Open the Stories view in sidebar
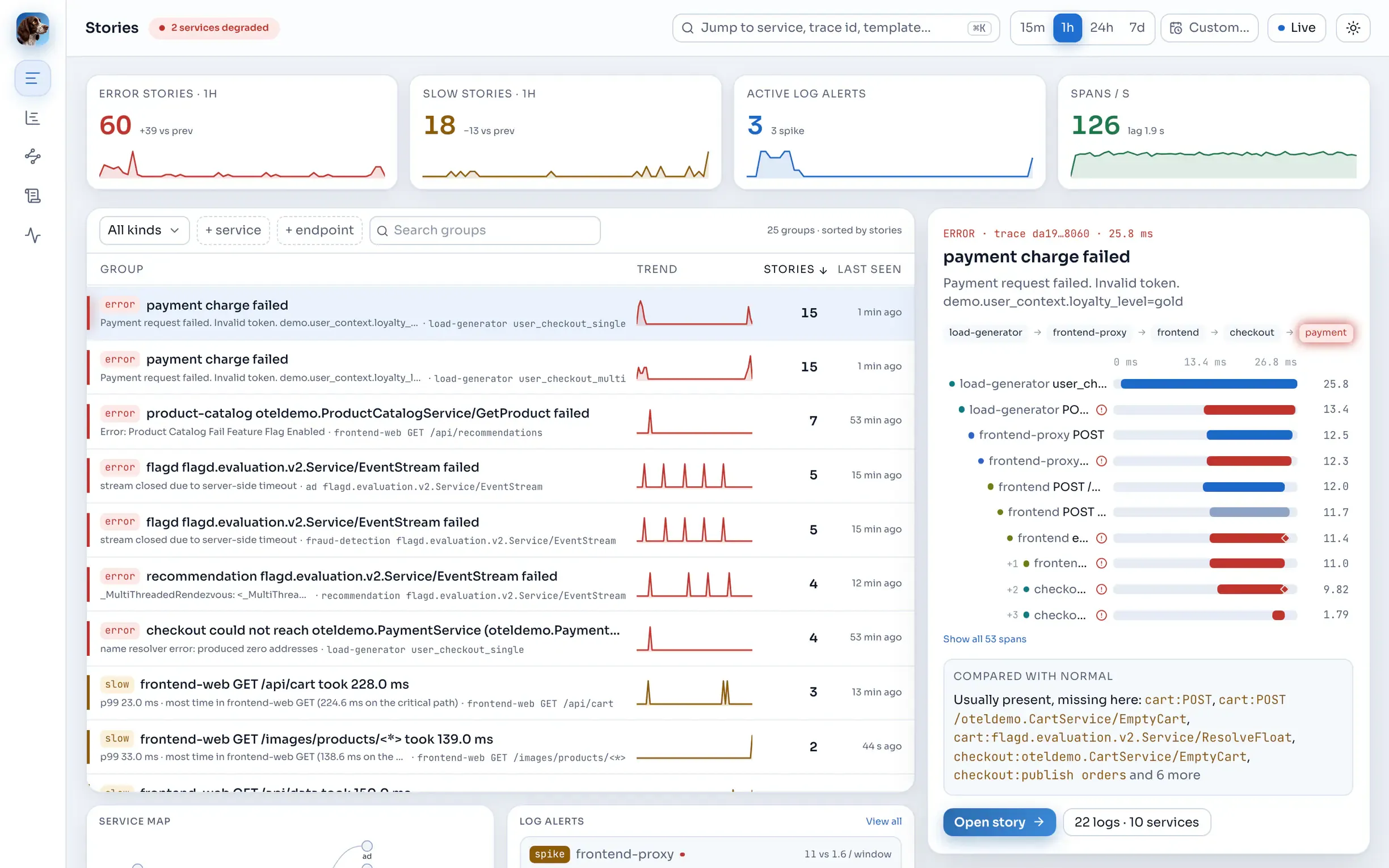Screen dimensions: 1389x868 pos(33,78)
